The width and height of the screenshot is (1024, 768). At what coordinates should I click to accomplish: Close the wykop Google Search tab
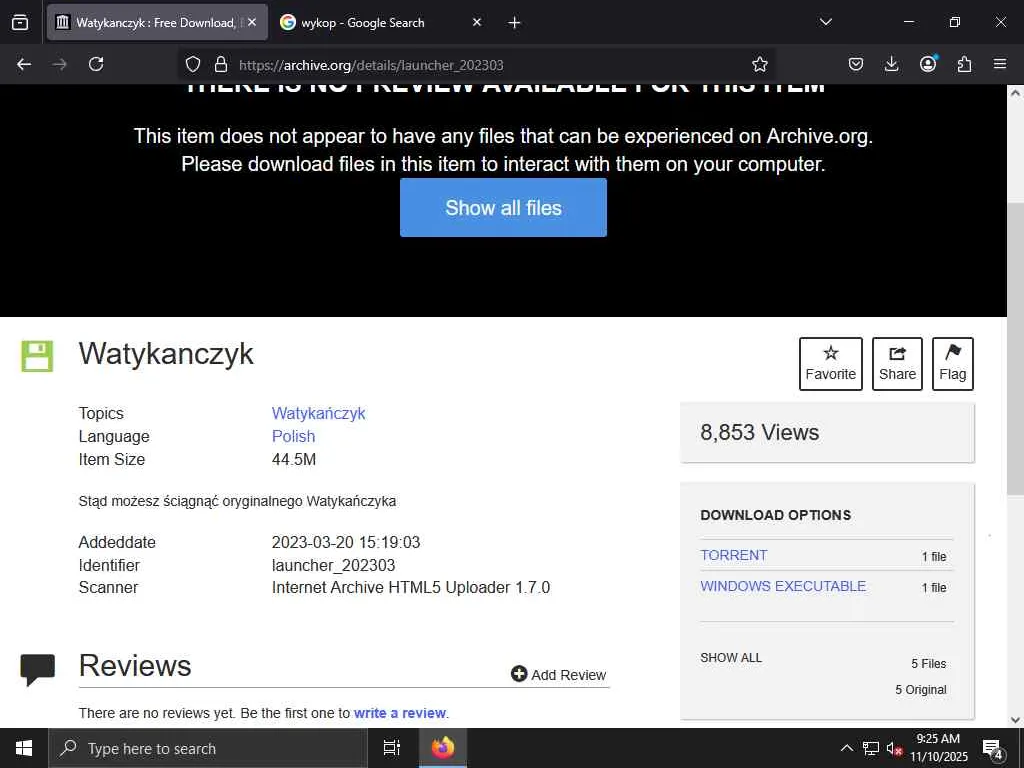477,22
